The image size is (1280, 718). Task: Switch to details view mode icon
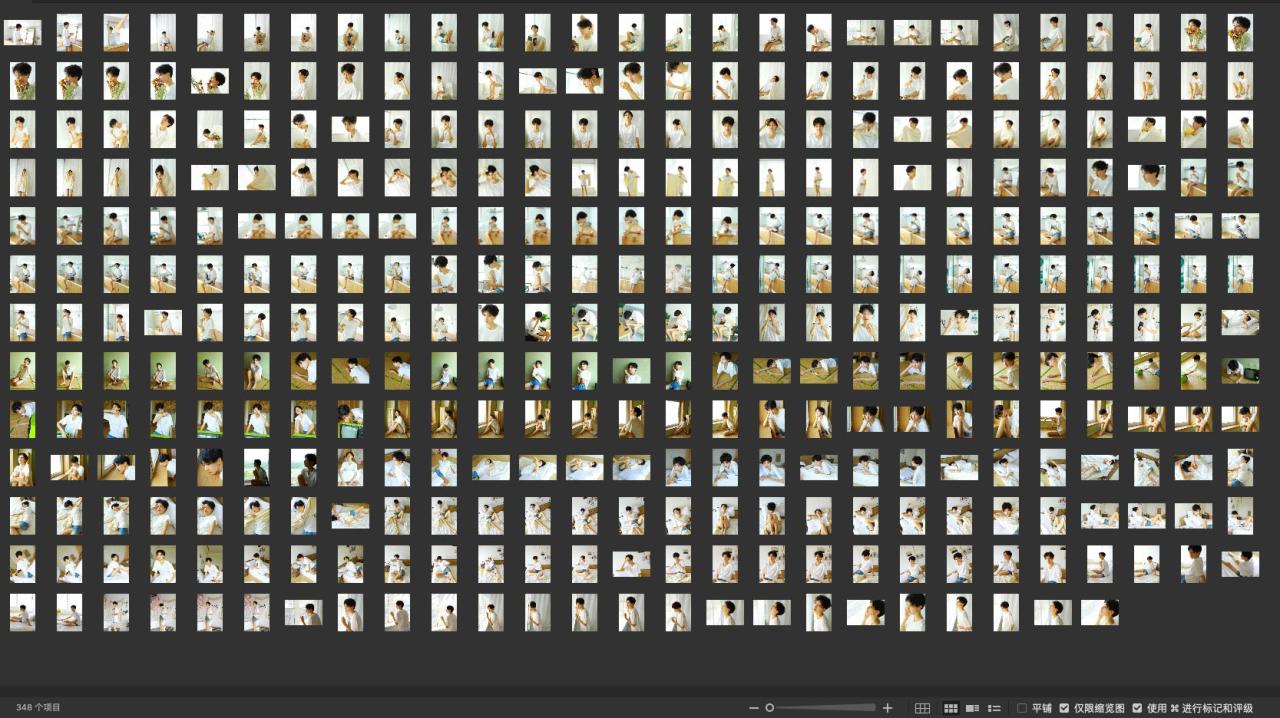click(x=972, y=708)
